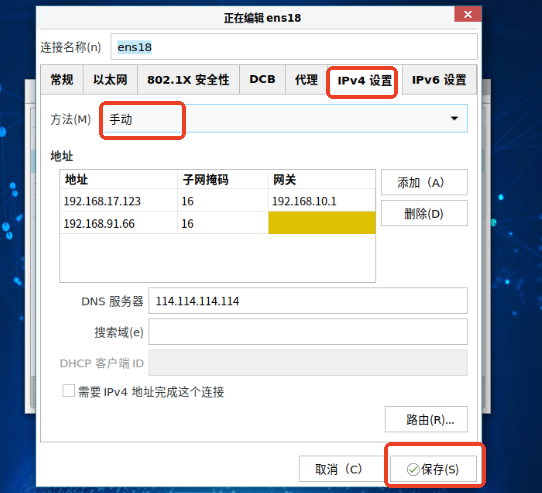This screenshot has width=542, height=493.
Task: Open the 方法 dropdown showing 手动
Action: pos(285,119)
